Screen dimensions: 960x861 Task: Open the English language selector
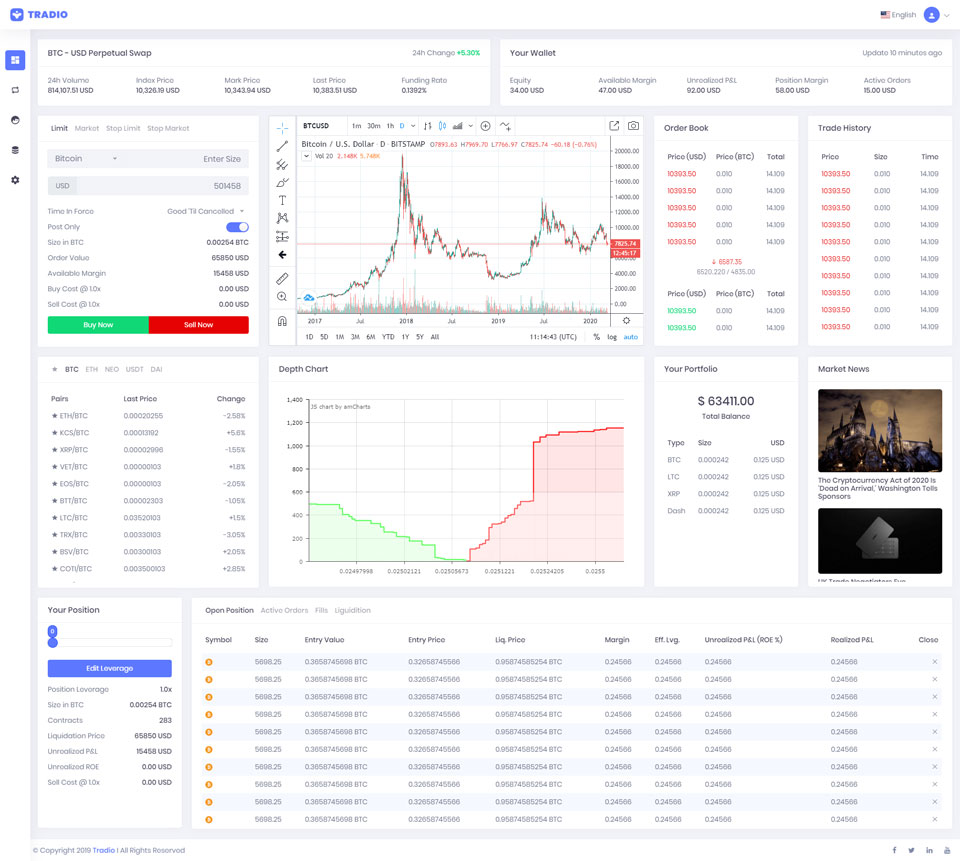(898, 15)
